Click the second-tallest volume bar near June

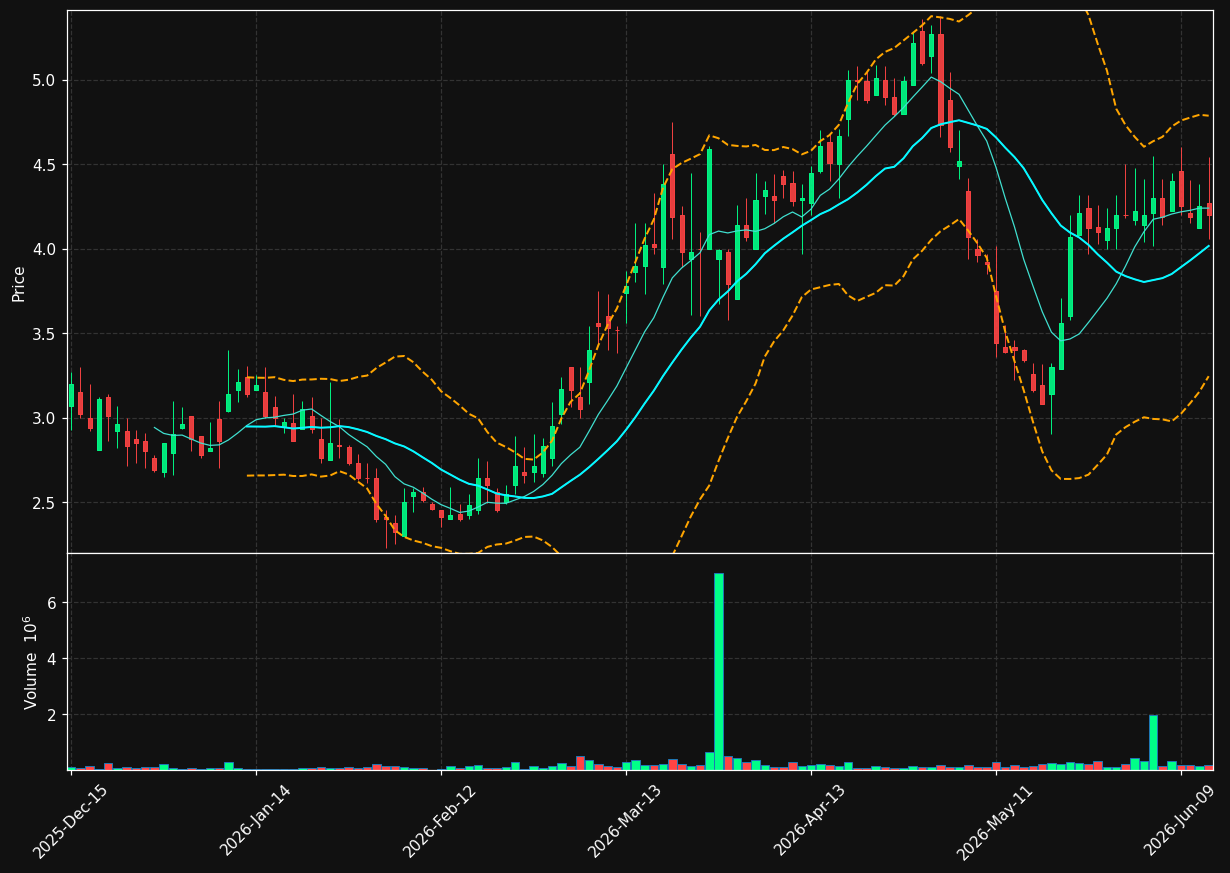coord(1153,742)
